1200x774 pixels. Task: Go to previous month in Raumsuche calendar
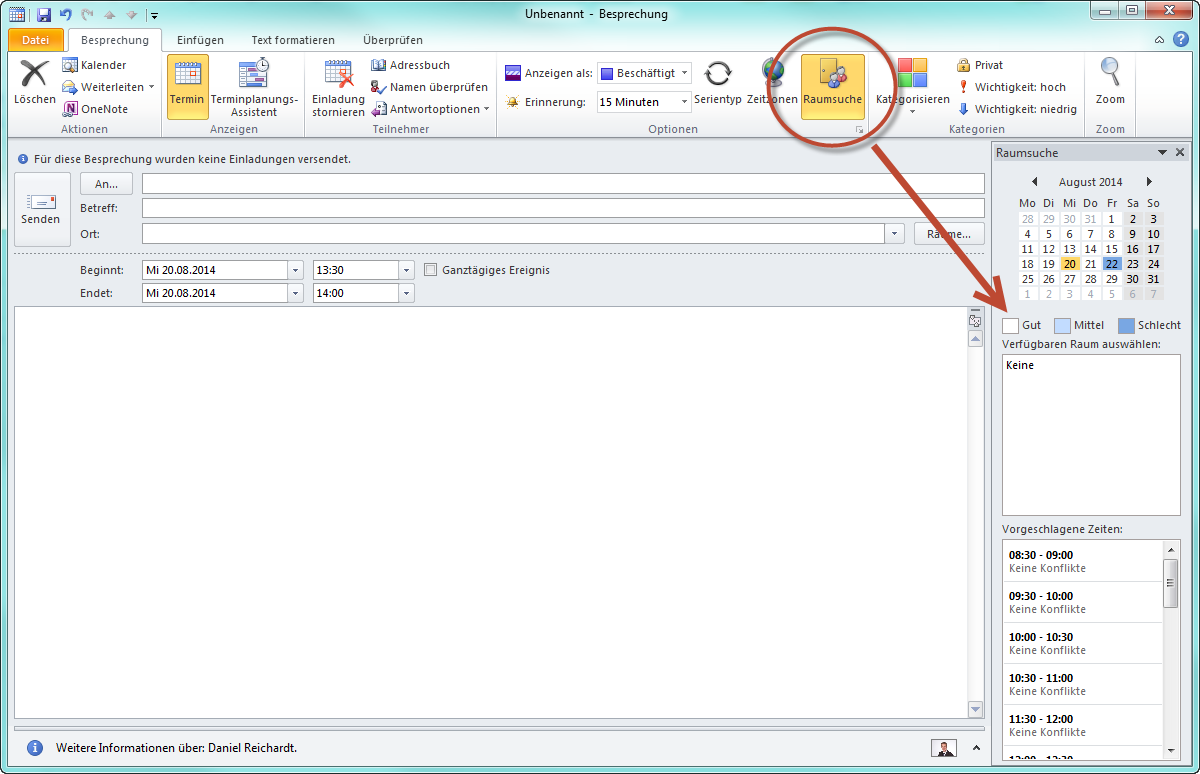(x=1034, y=182)
